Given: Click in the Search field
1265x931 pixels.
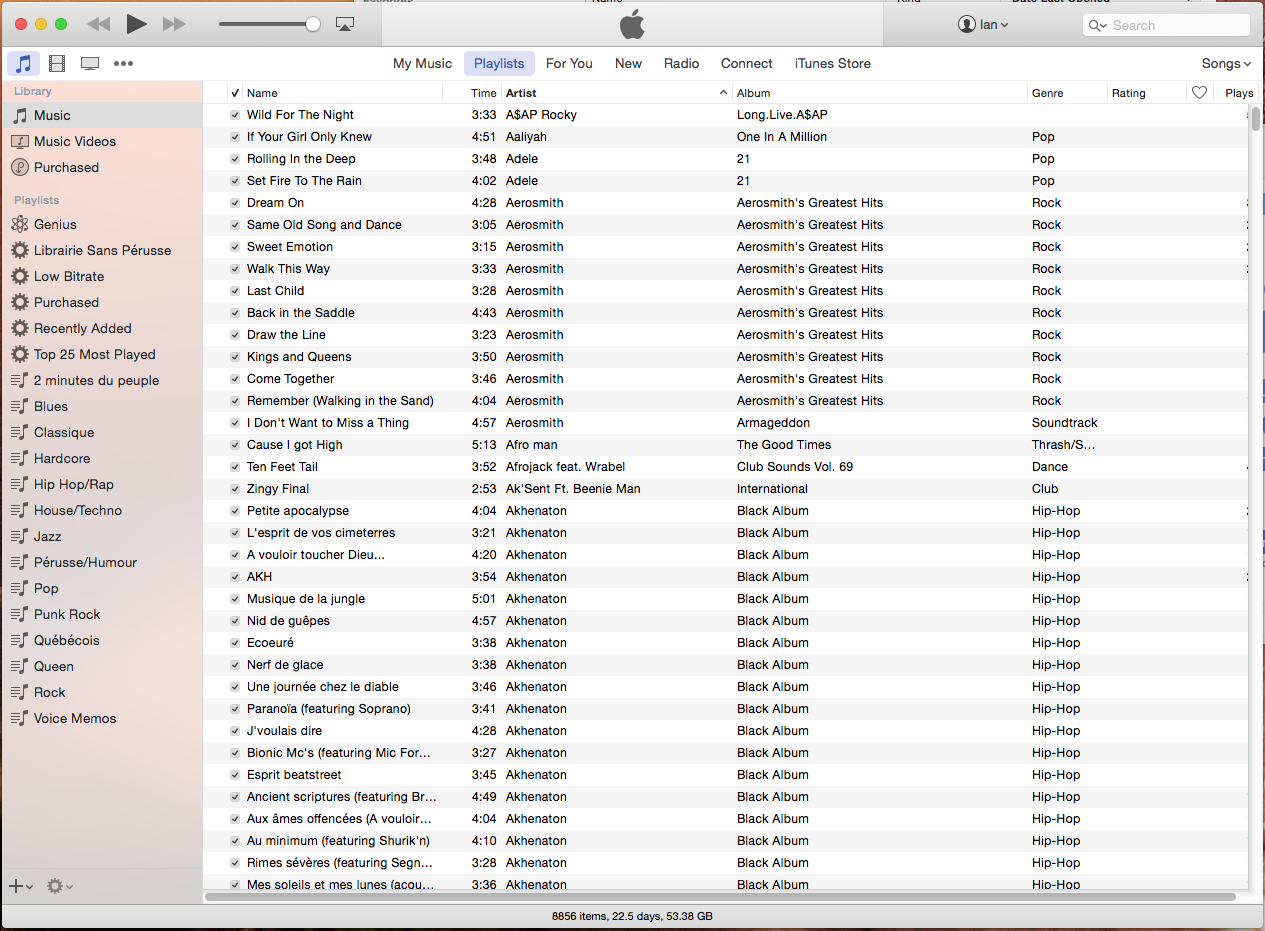Looking at the screenshot, I should click(1166, 25).
